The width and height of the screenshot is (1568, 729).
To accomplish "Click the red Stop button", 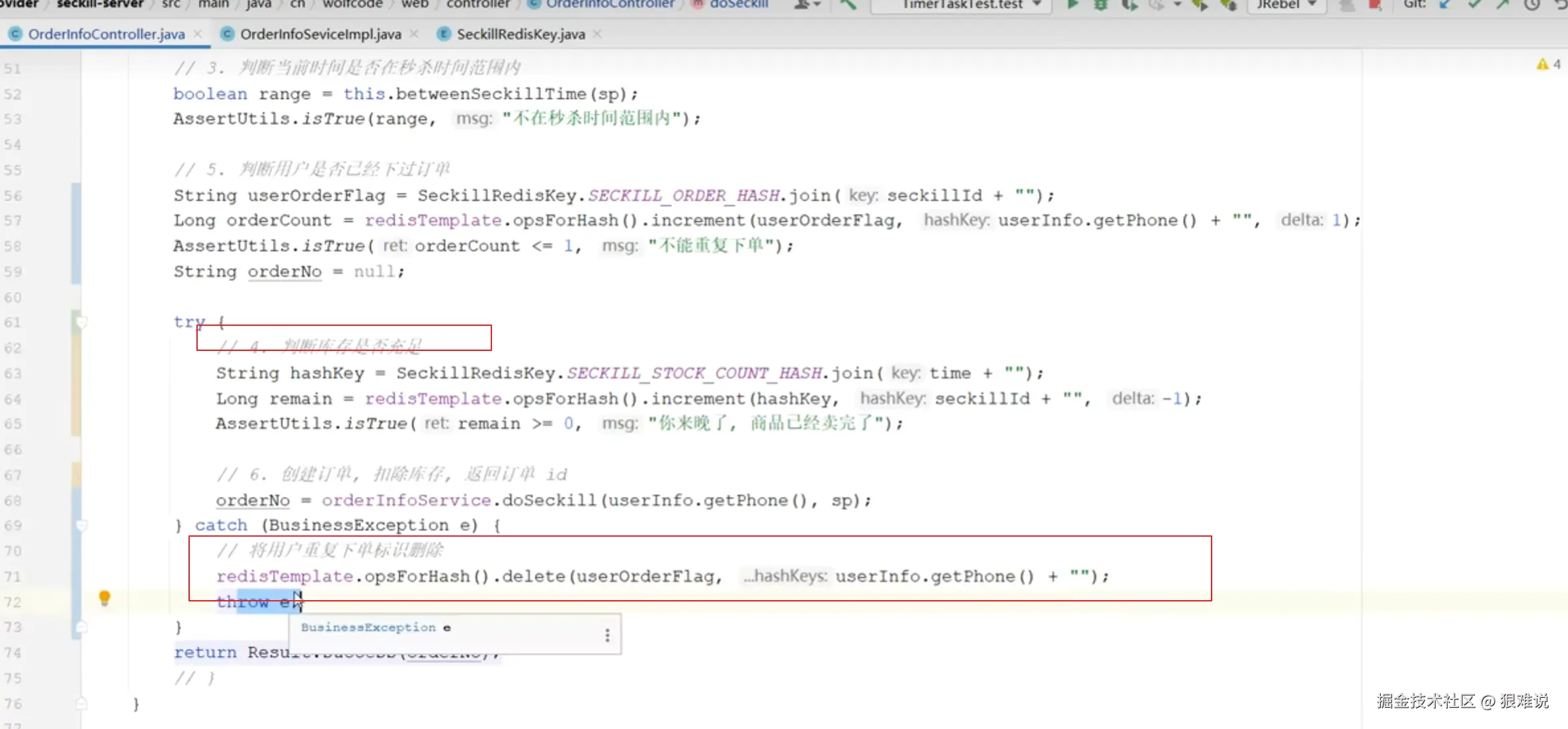I will point(1375,5).
